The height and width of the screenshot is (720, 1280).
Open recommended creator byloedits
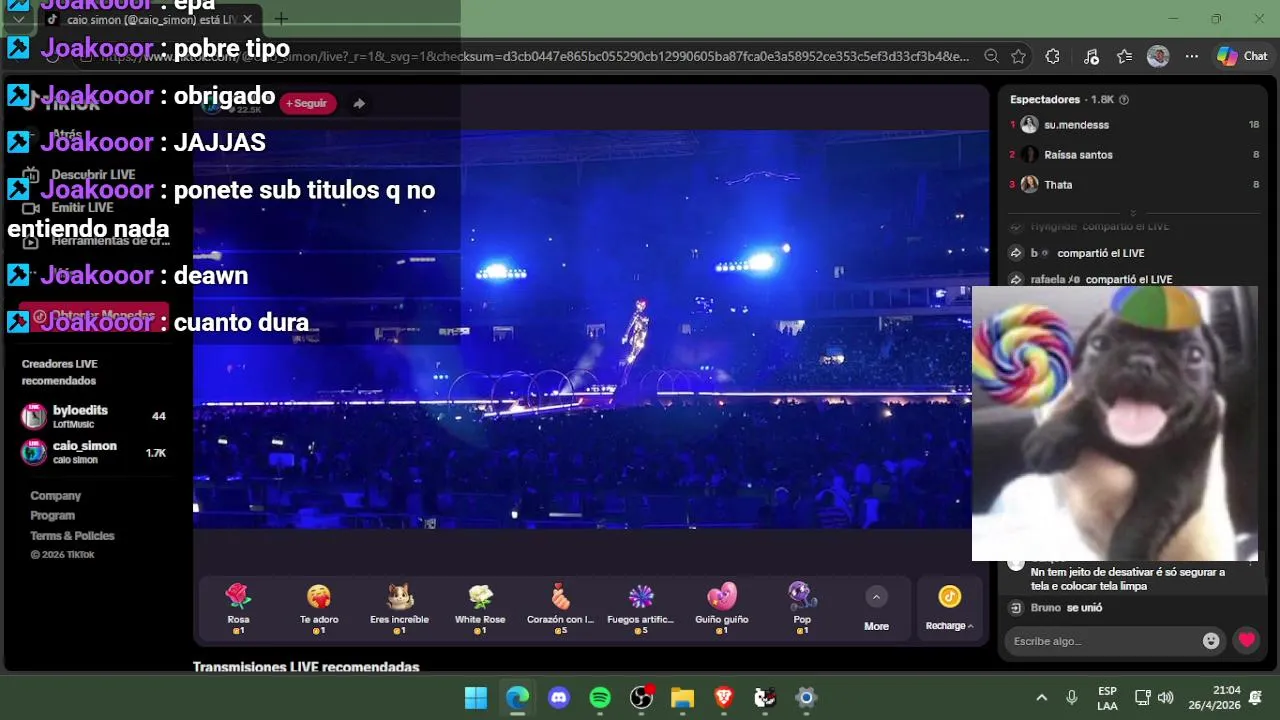[94, 417]
